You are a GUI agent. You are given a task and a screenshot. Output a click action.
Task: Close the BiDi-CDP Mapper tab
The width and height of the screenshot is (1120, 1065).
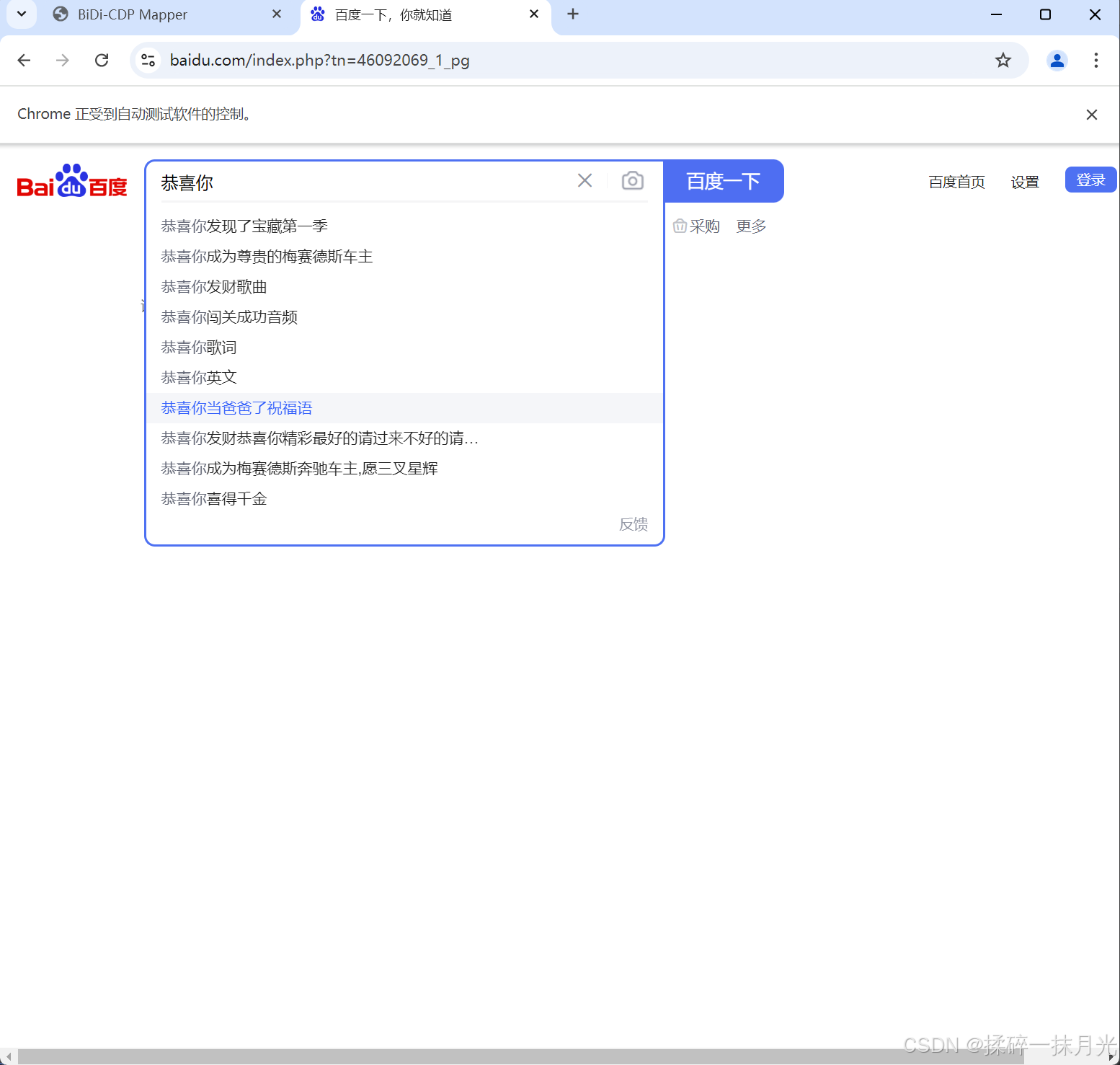(277, 14)
